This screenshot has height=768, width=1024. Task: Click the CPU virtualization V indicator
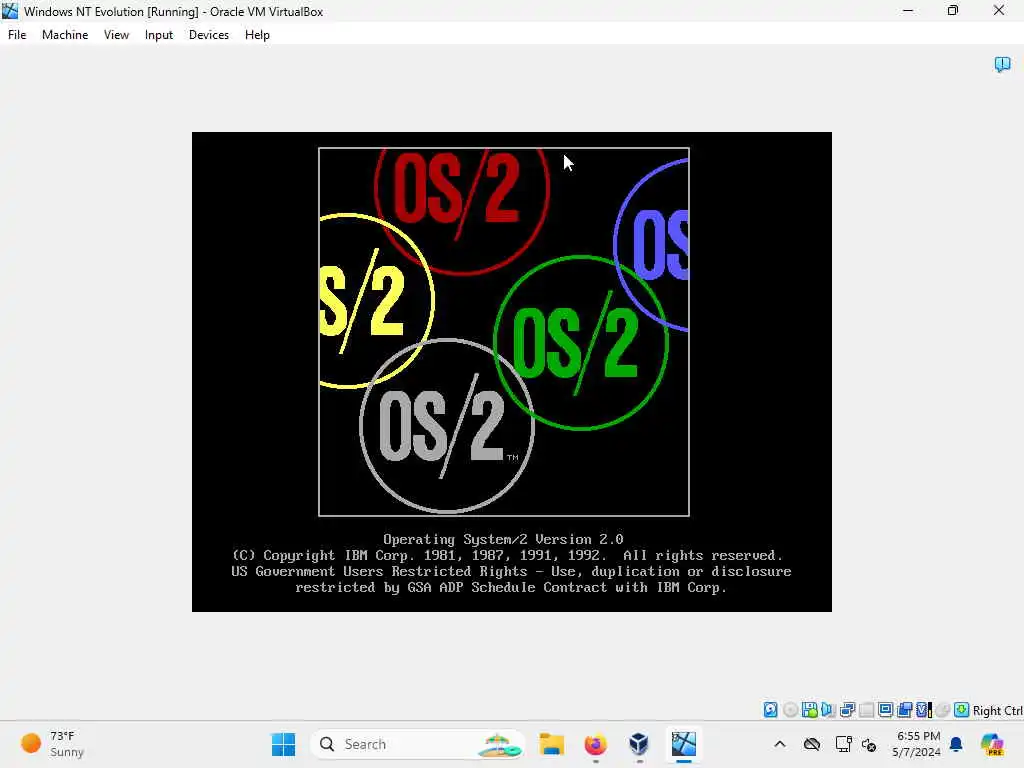click(924, 710)
